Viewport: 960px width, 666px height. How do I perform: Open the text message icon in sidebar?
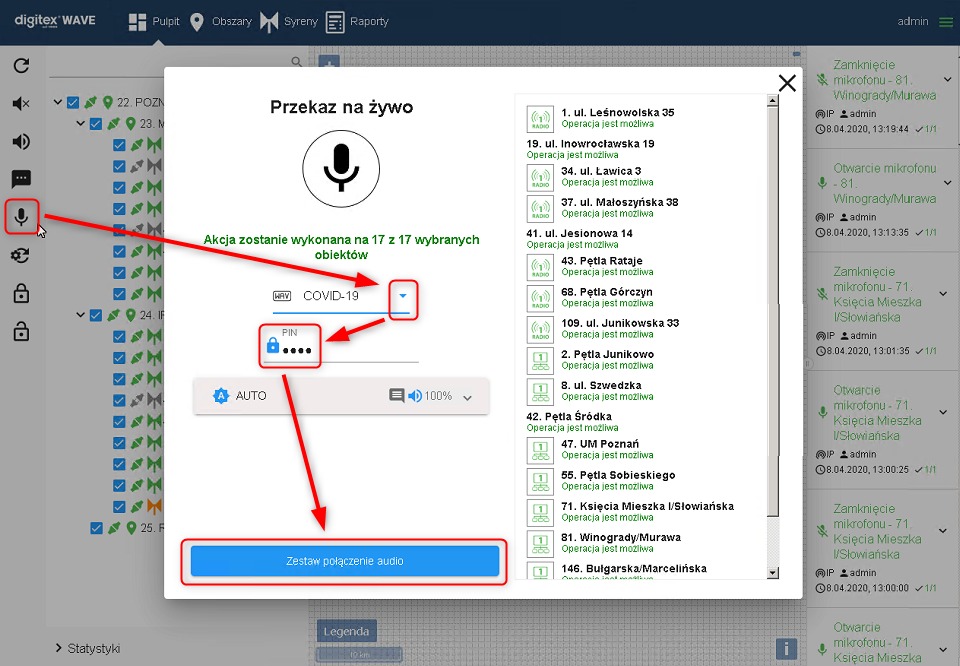[x=21, y=179]
